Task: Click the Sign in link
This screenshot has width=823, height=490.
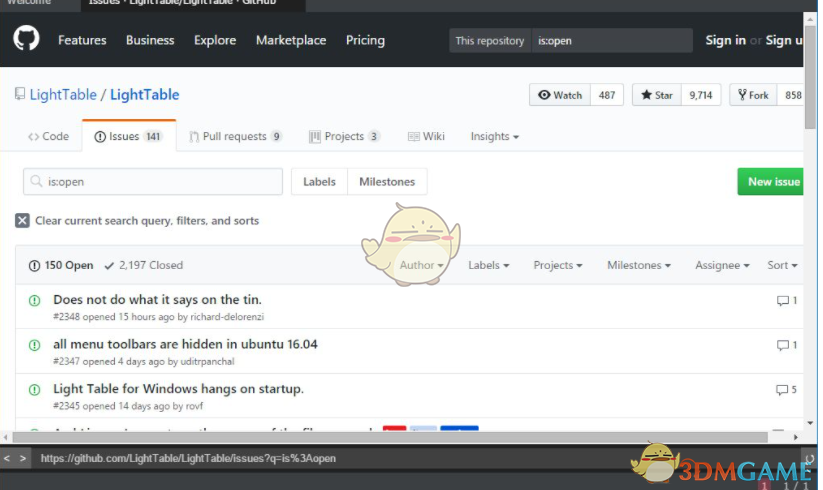Action: click(x=725, y=40)
